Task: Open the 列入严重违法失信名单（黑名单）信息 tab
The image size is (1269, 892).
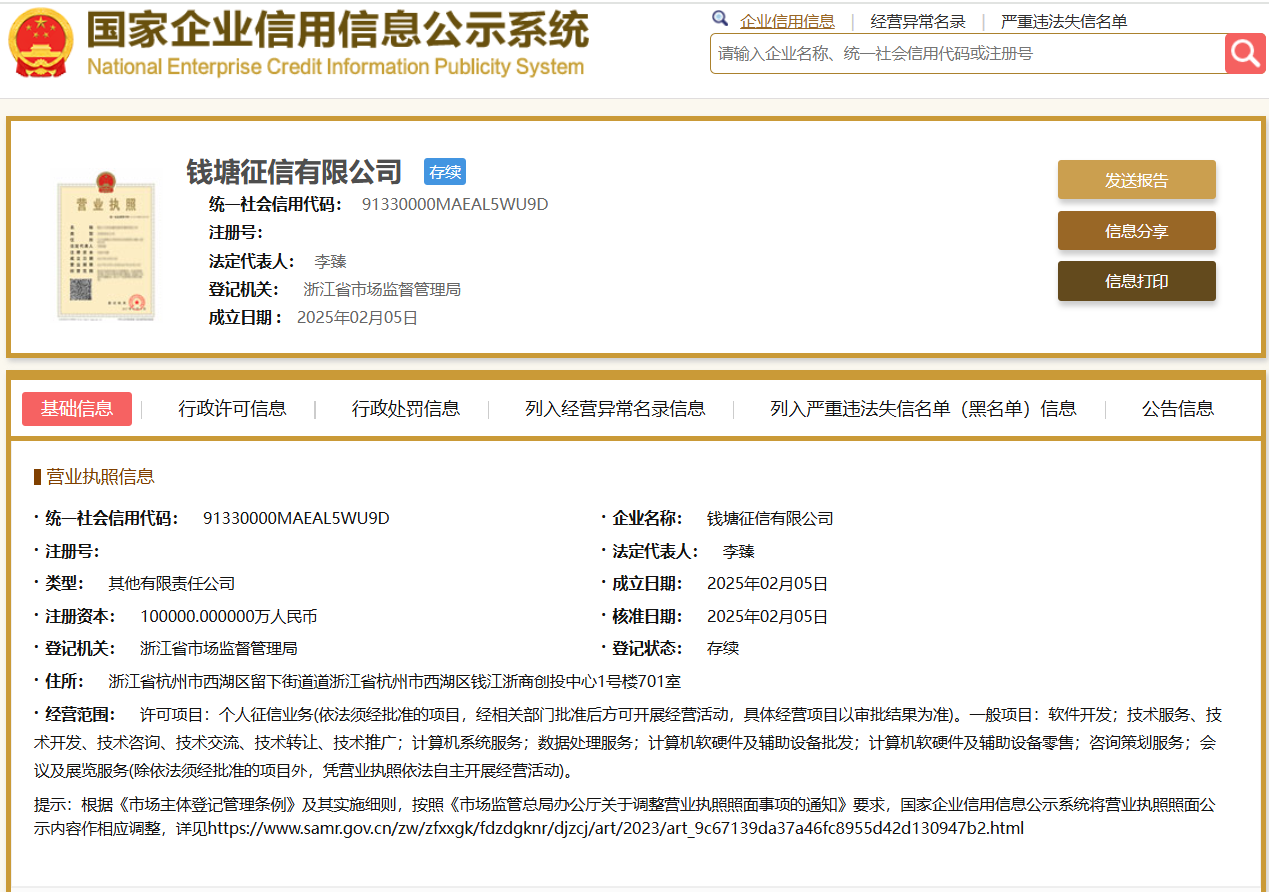Action: tap(923, 409)
